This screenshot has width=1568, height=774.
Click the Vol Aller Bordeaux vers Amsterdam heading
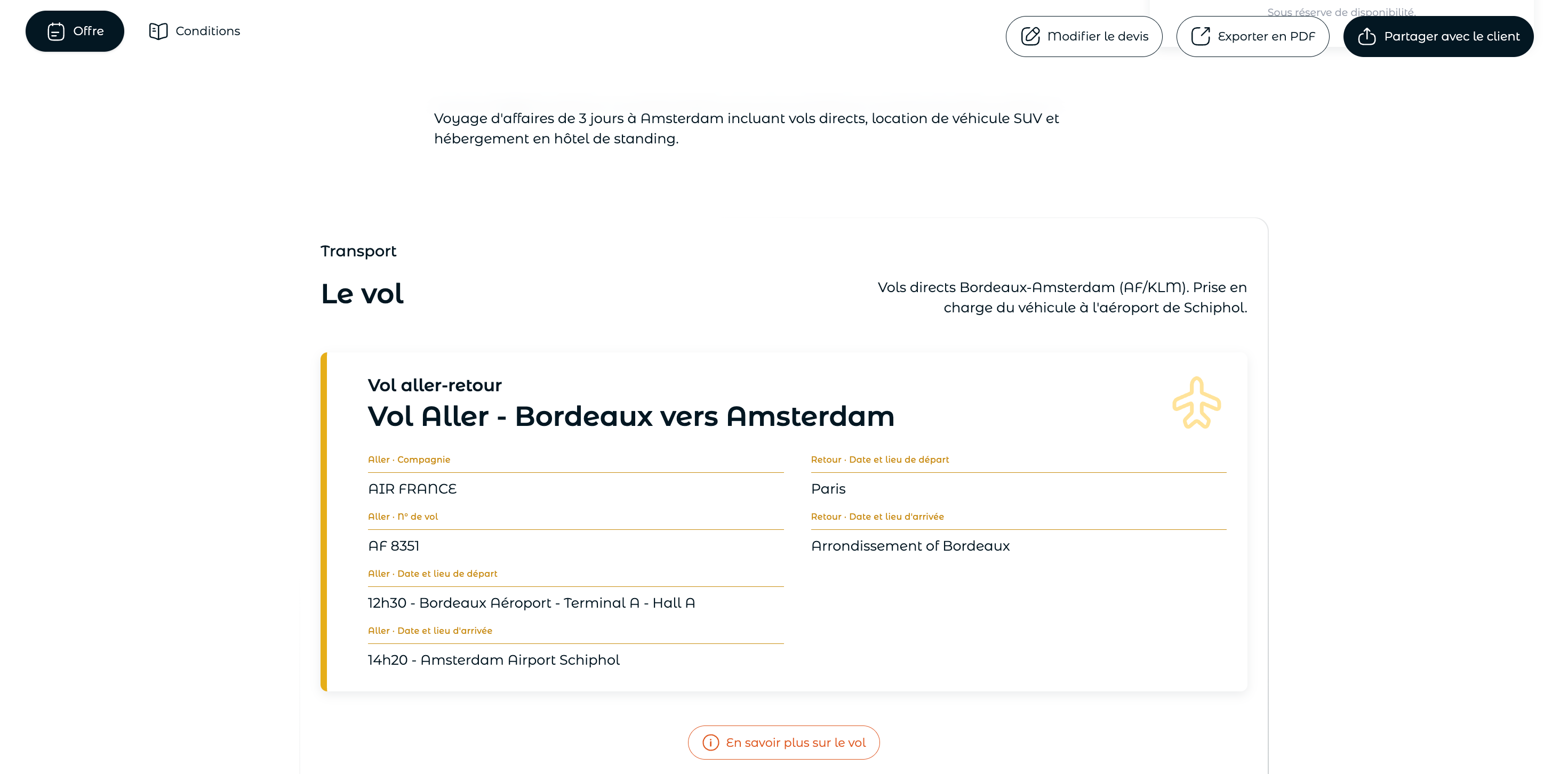pos(631,416)
